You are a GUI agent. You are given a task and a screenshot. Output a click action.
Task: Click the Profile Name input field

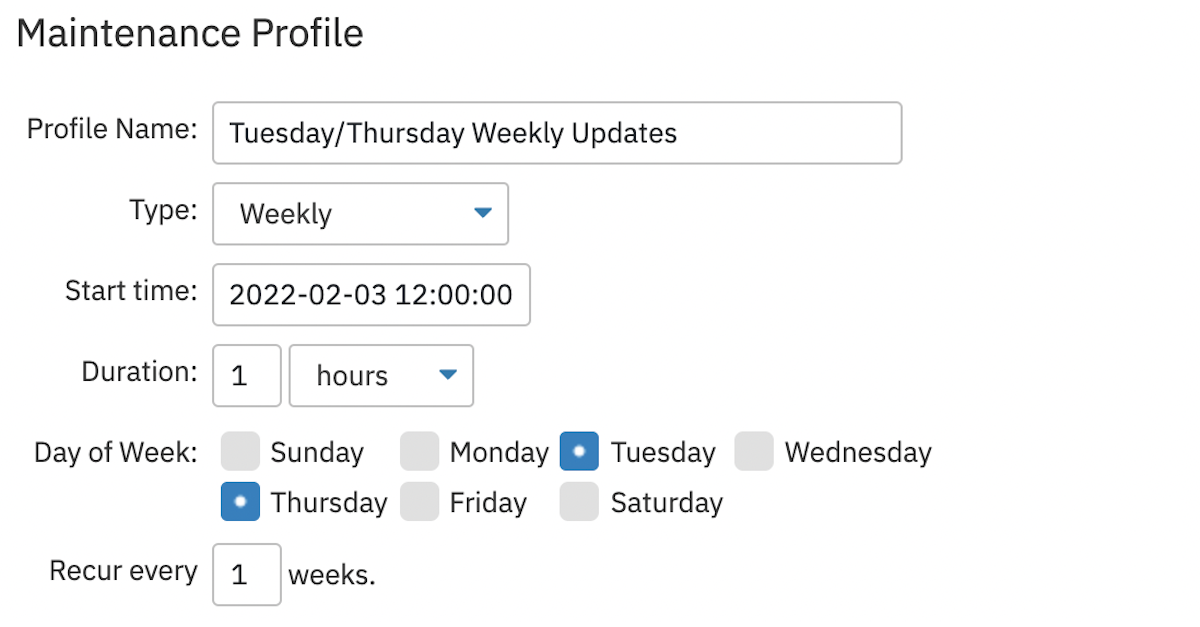(x=556, y=132)
